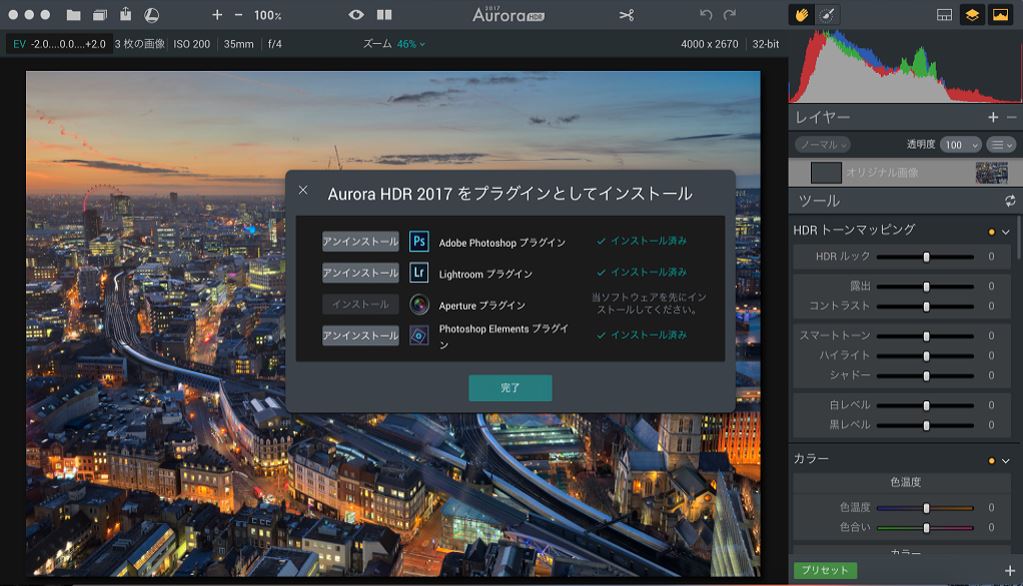Image resolution: width=1023 pixels, height=586 pixels.
Task: Reset tools with the refresh icon
Action: [1010, 200]
